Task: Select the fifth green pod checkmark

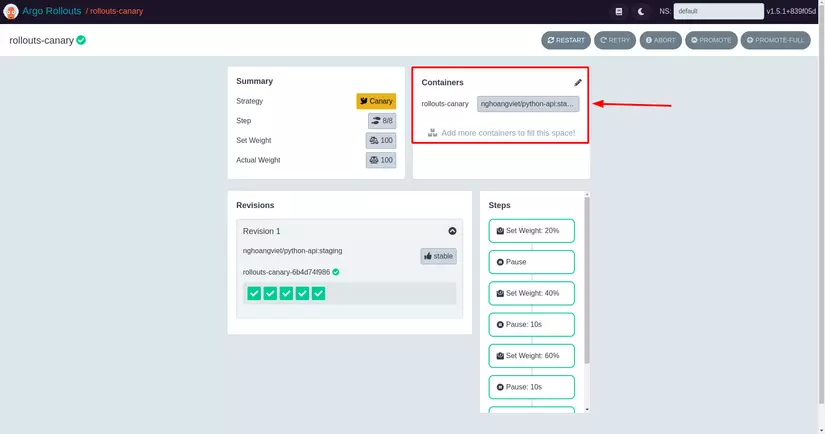Action: pos(318,293)
